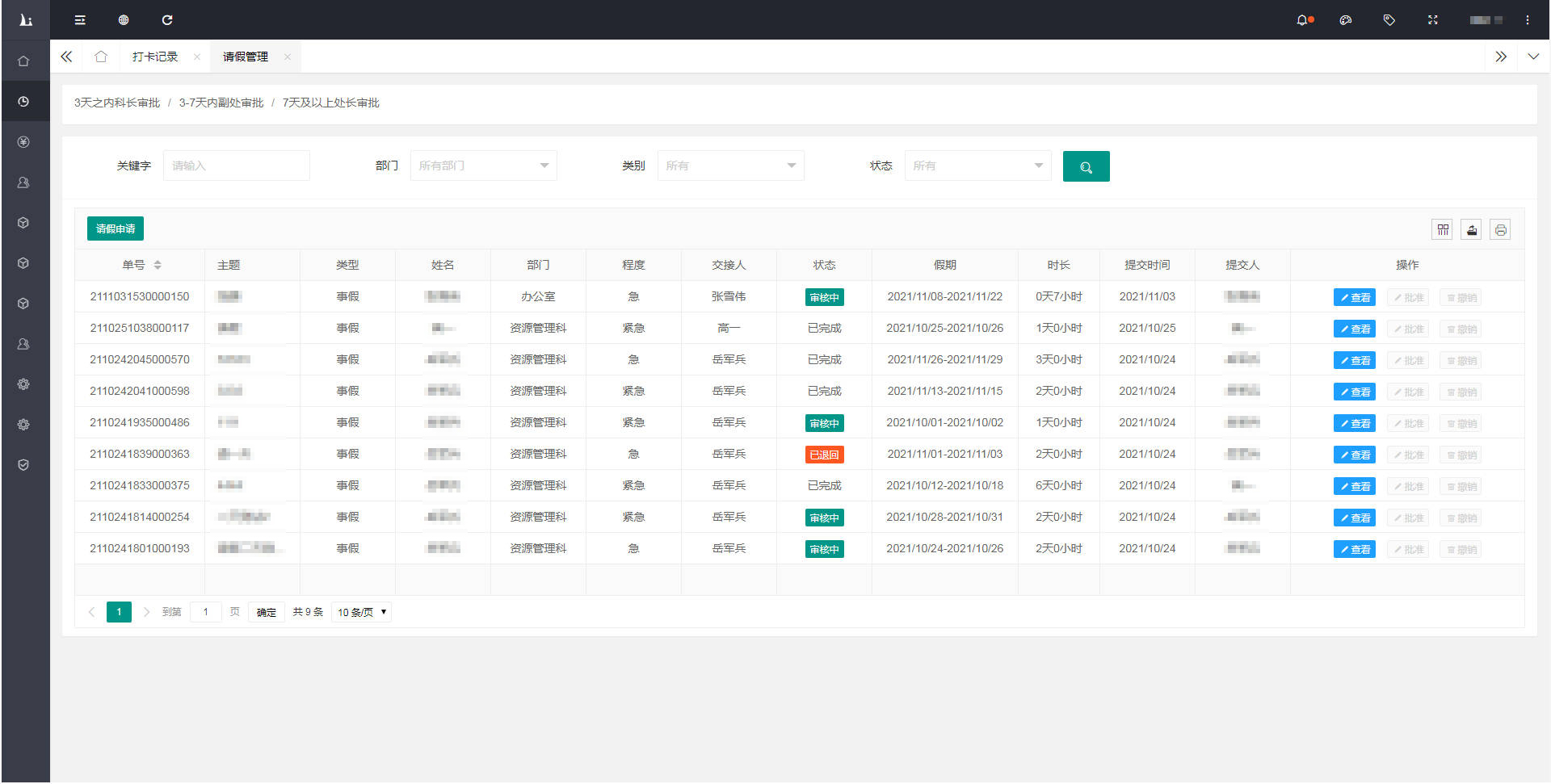The width and height of the screenshot is (1551, 784).
Task: Open the 类别 category dropdown
Action: pos(730,166)
